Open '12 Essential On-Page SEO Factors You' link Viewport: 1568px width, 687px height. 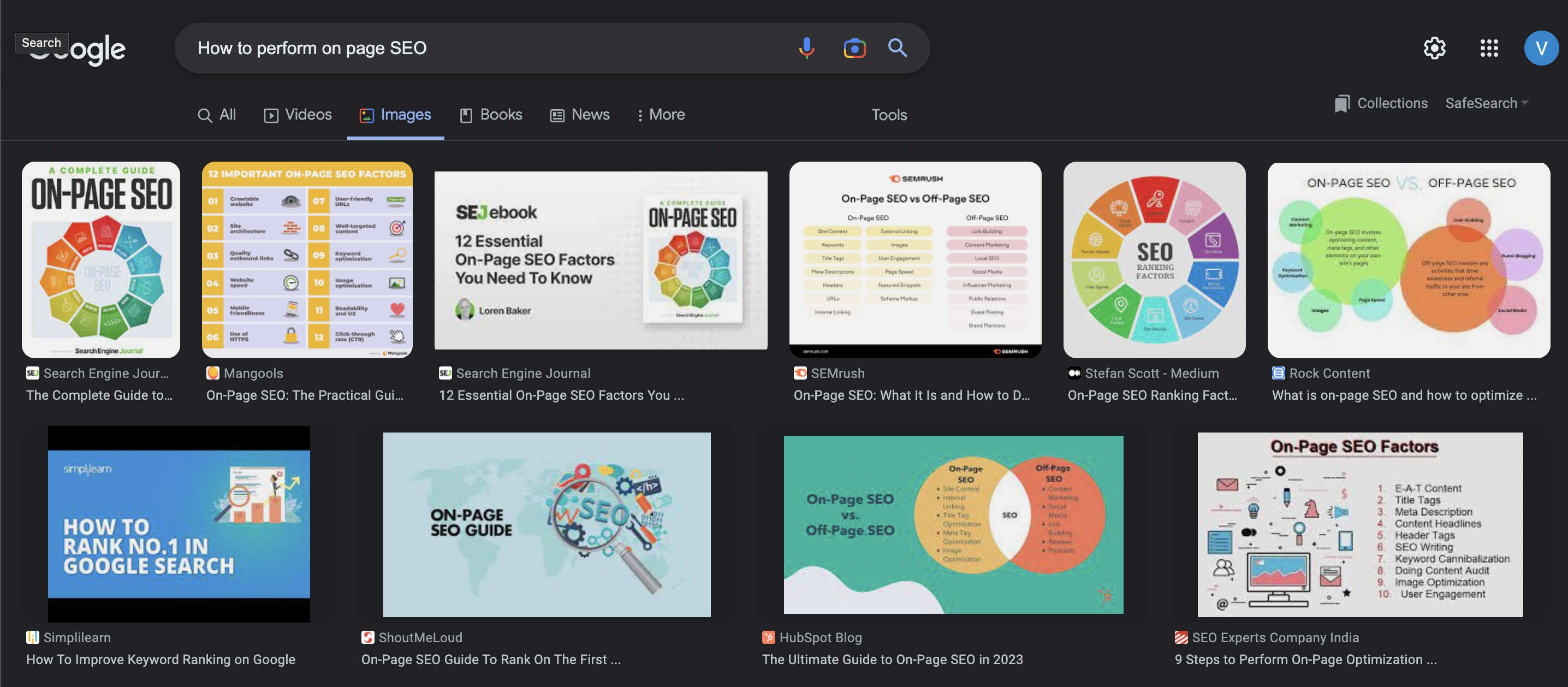[561, 395]
